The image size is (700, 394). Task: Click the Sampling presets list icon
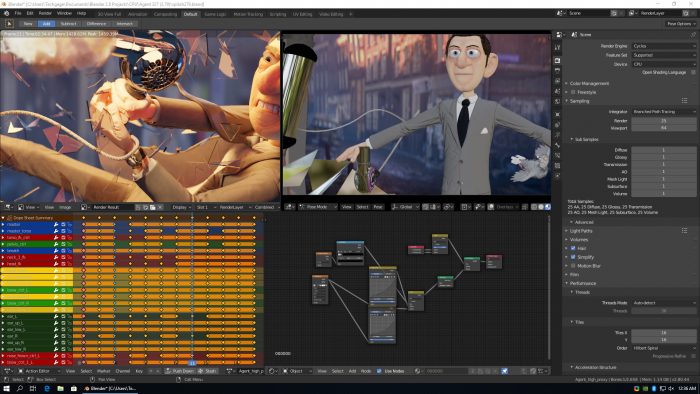coord(684,101)
